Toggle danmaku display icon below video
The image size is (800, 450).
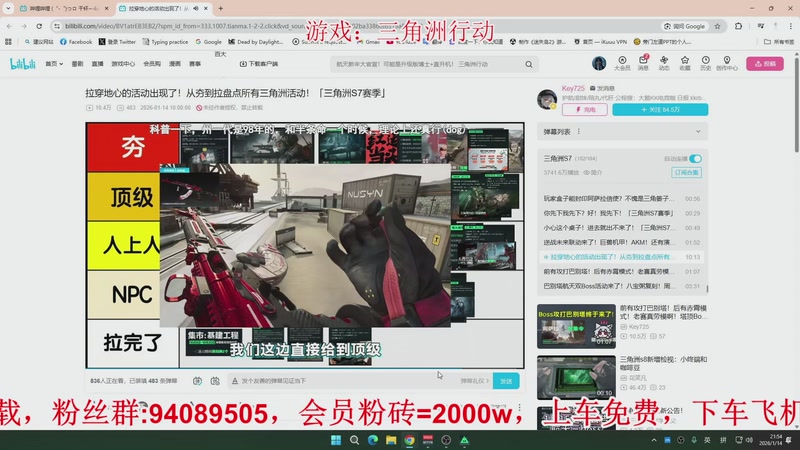point(197,381)
